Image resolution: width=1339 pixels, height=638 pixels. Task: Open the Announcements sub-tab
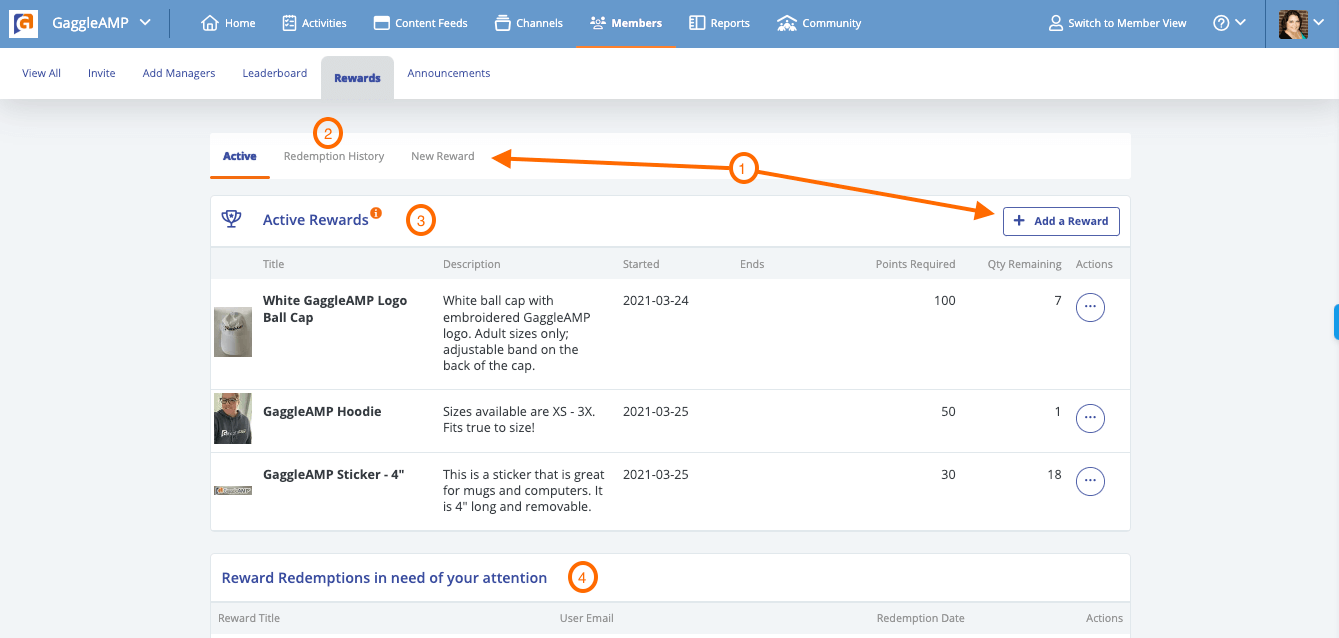pyautogui.click(x=449, y=73)
